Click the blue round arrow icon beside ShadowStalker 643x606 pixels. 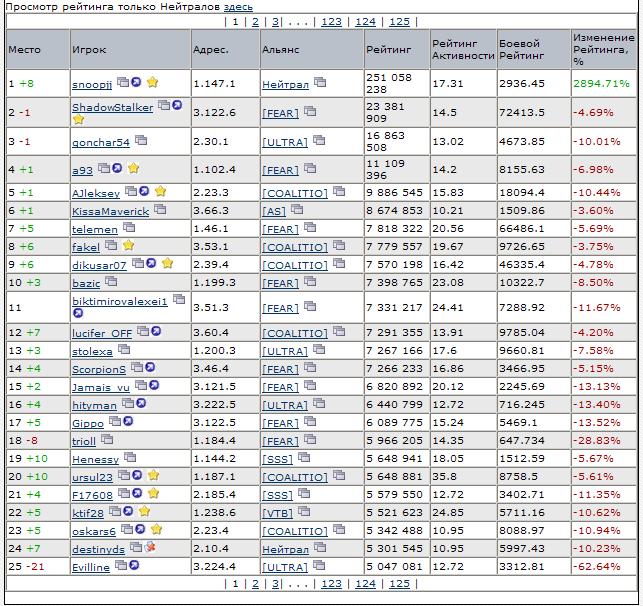pos(177,104)
